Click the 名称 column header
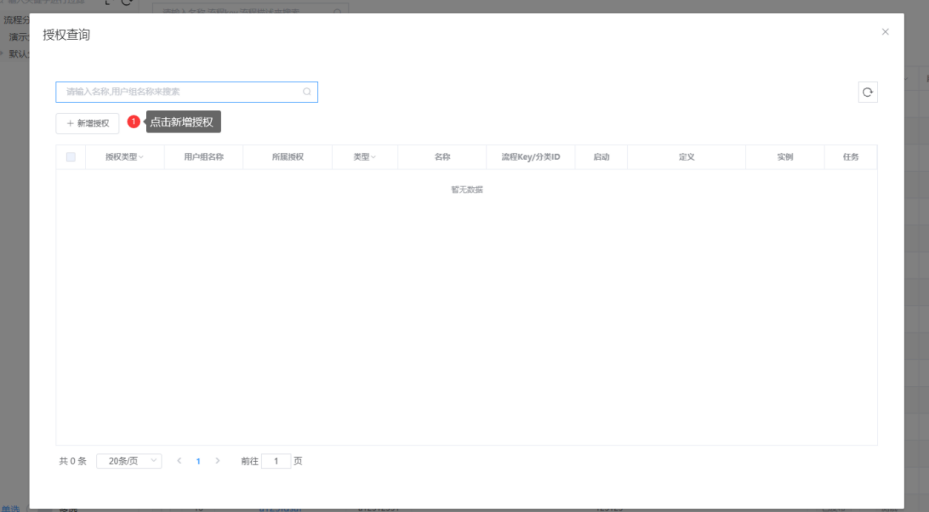This screenshot has width=929, height=512. pos(442,157)
